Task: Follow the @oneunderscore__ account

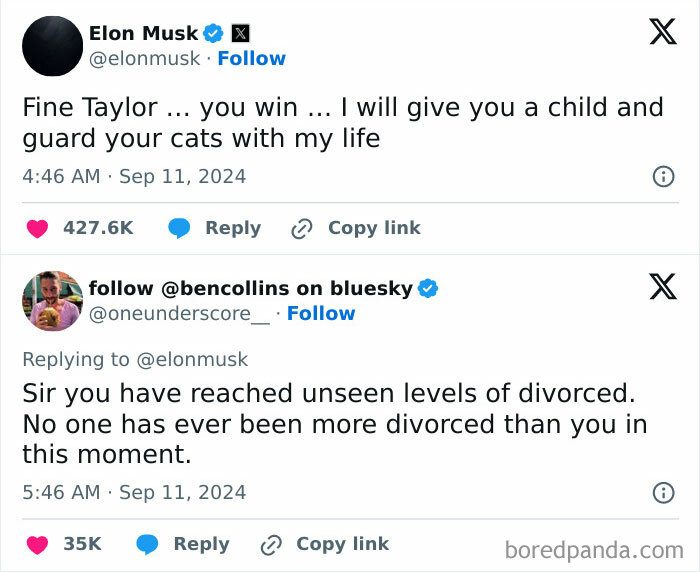Action: click(320, 314)
